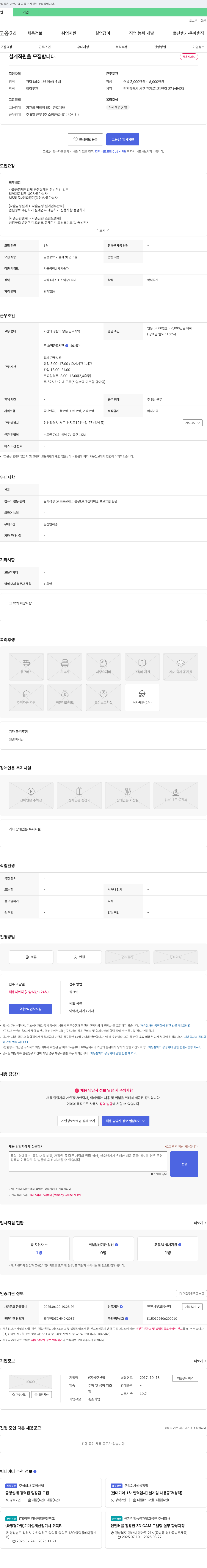Click 개인정보보호법 상세 보기 button
The image size is (207, 1568).
point(78,1121)
